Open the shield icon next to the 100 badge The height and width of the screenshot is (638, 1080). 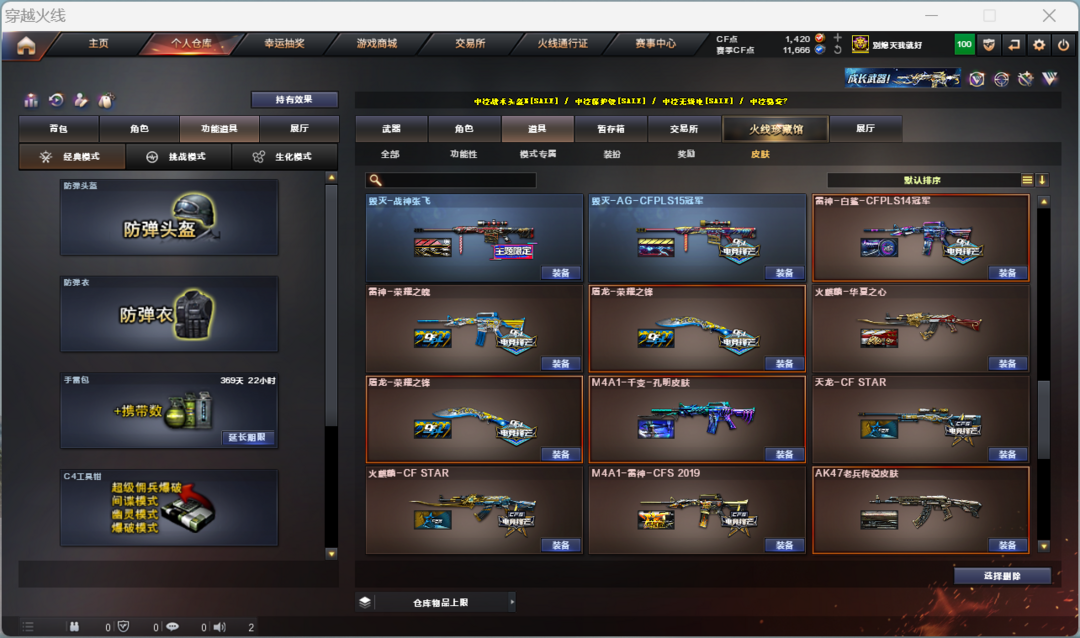989,45
